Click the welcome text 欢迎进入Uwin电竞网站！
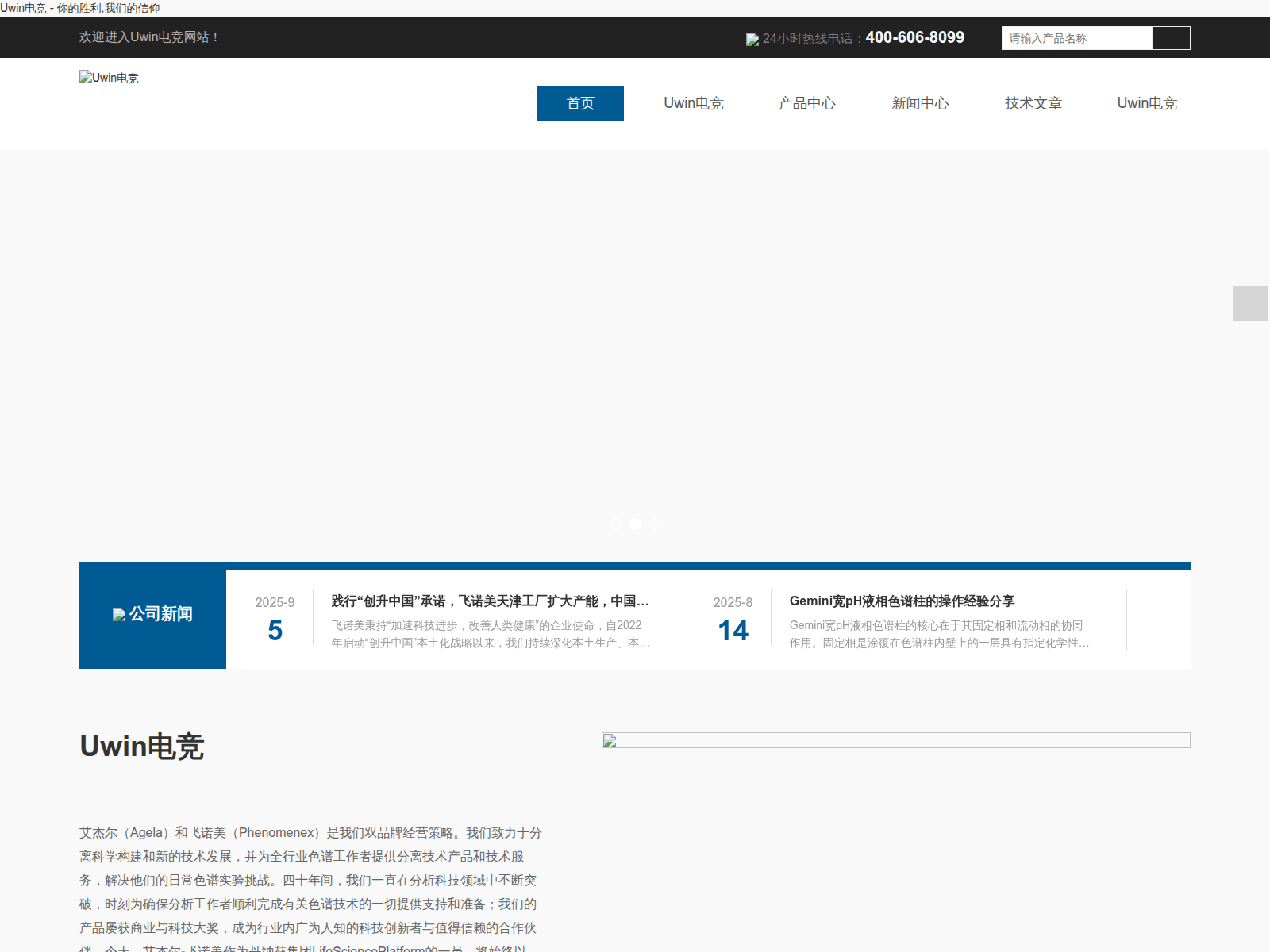Screen dimensions: 1270x952 150,37
